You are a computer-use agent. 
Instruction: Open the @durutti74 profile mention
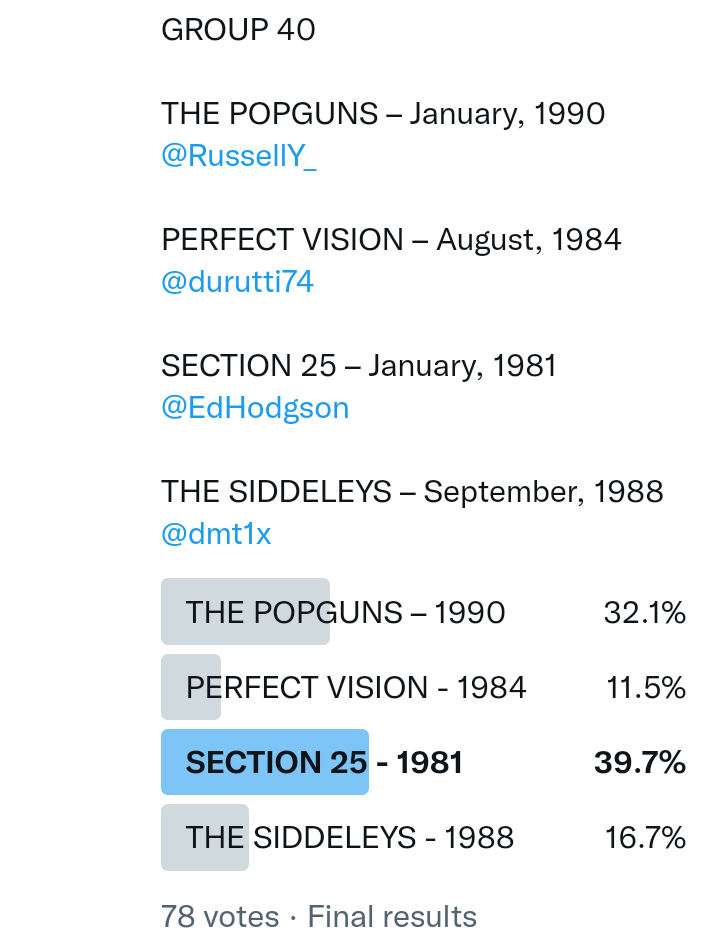coord(237,282)
